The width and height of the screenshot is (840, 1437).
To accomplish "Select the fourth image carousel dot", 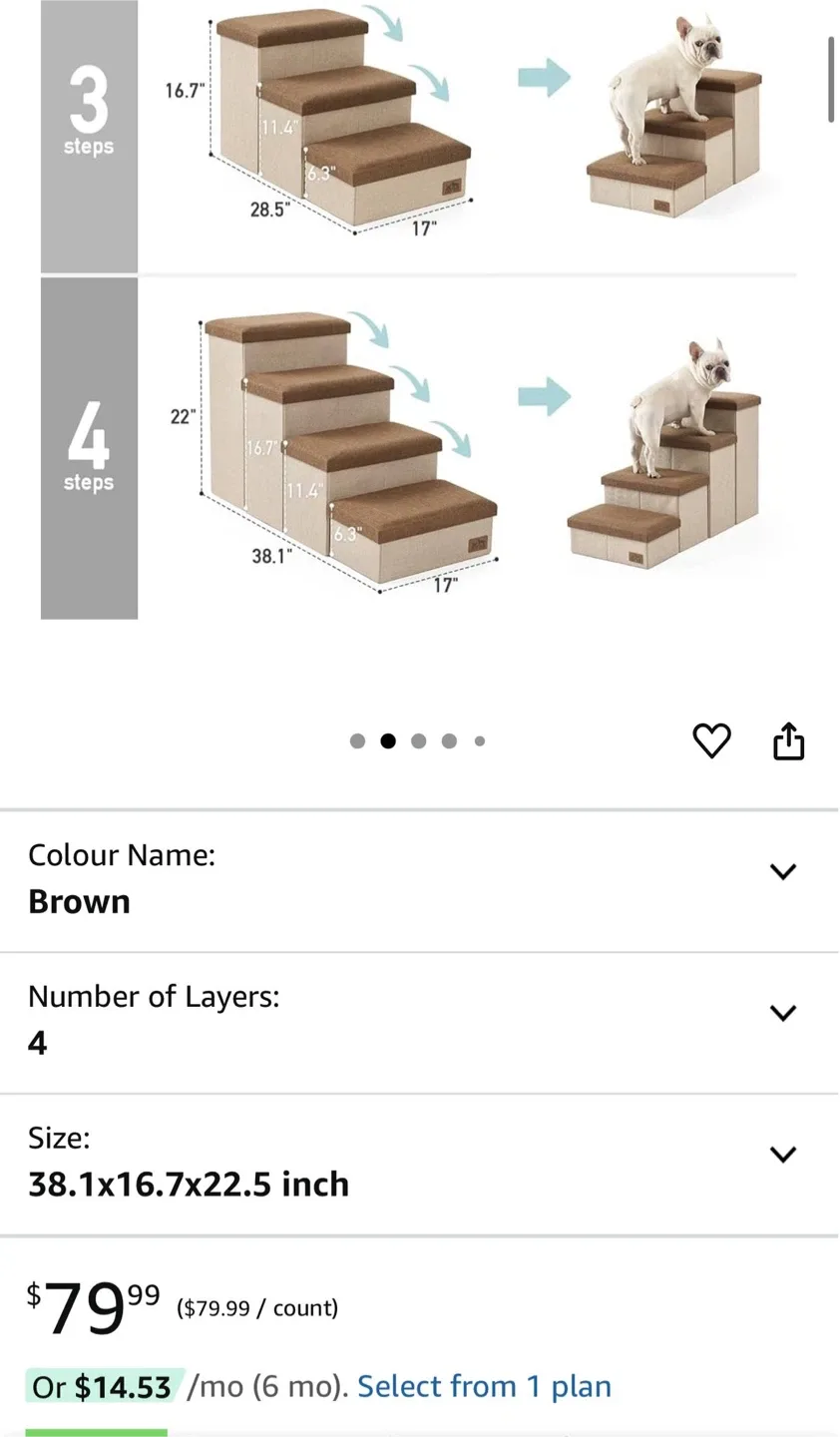I will pyautogui.click(x=449, y=741).
